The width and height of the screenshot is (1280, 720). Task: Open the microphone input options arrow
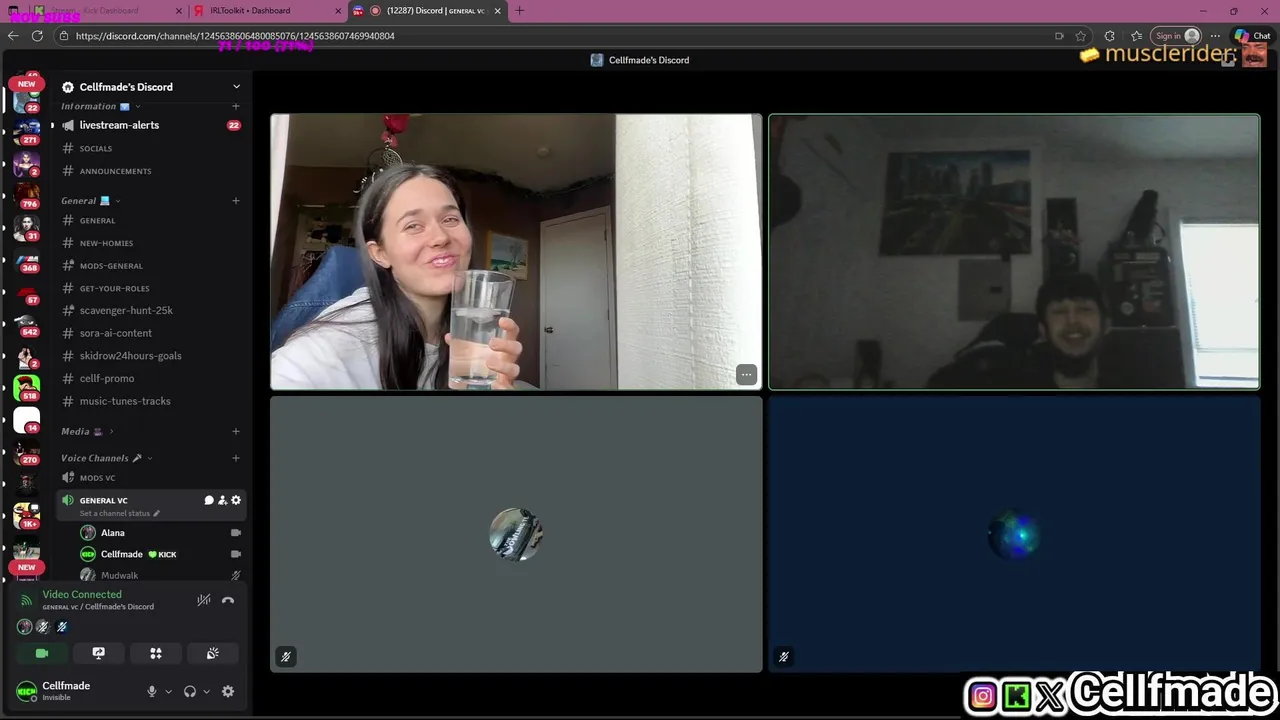pyautogui.click(x=168, y=691)
